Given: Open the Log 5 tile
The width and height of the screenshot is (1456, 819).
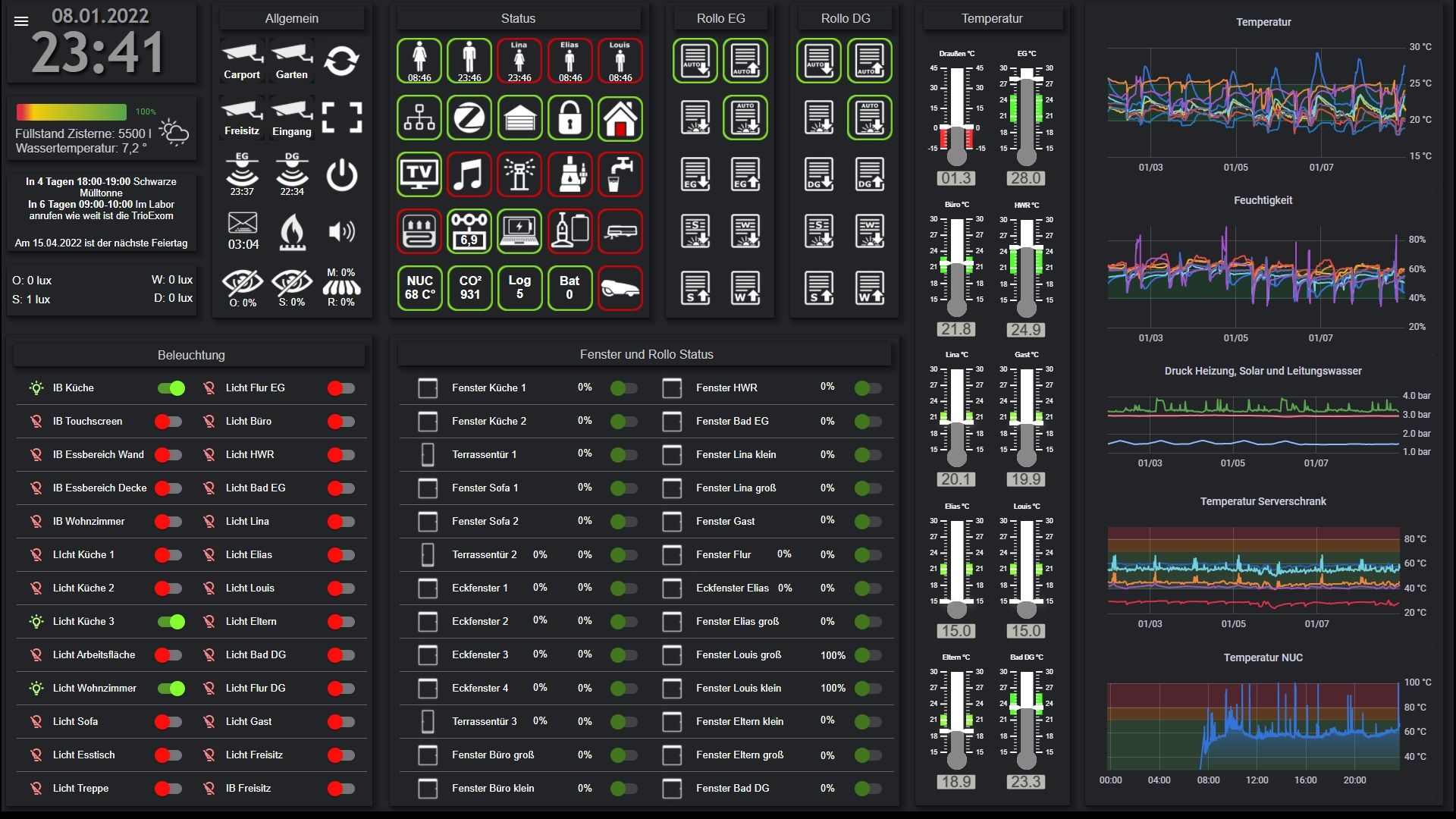Looking at the screenshot, I should [x=519, y=288].
